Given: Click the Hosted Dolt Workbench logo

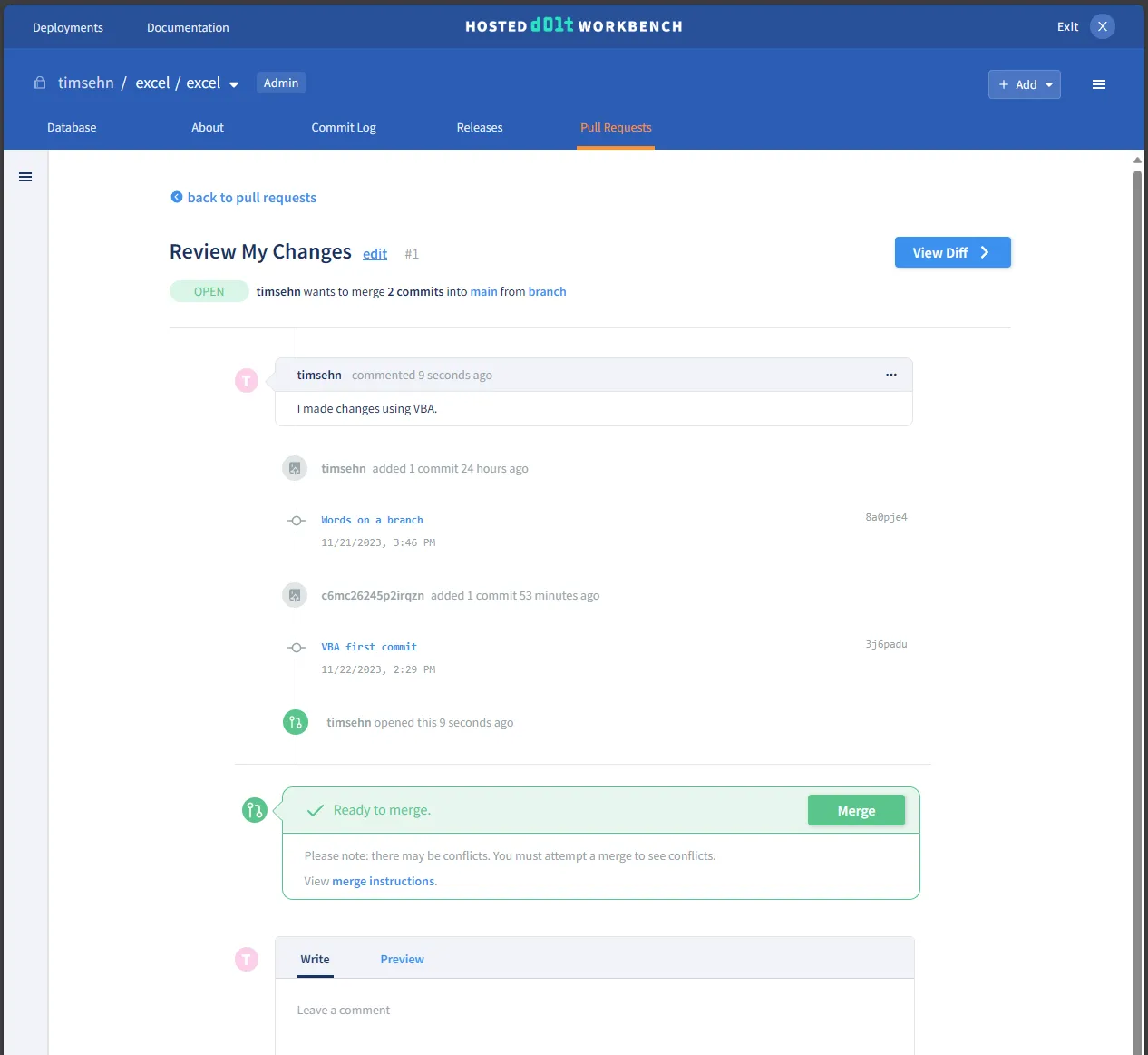Looking at the screenshot, I should [x=573, y=25].
